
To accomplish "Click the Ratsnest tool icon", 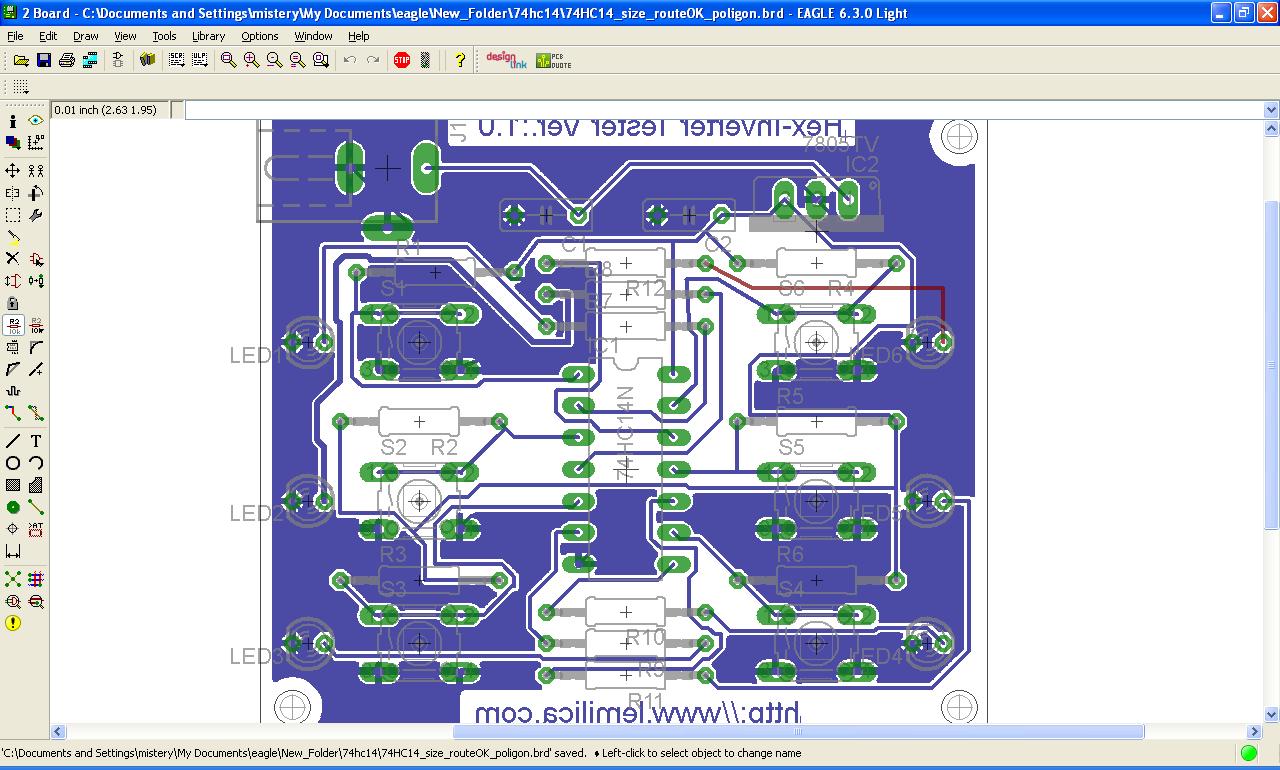I will click(x=13, y=579).
